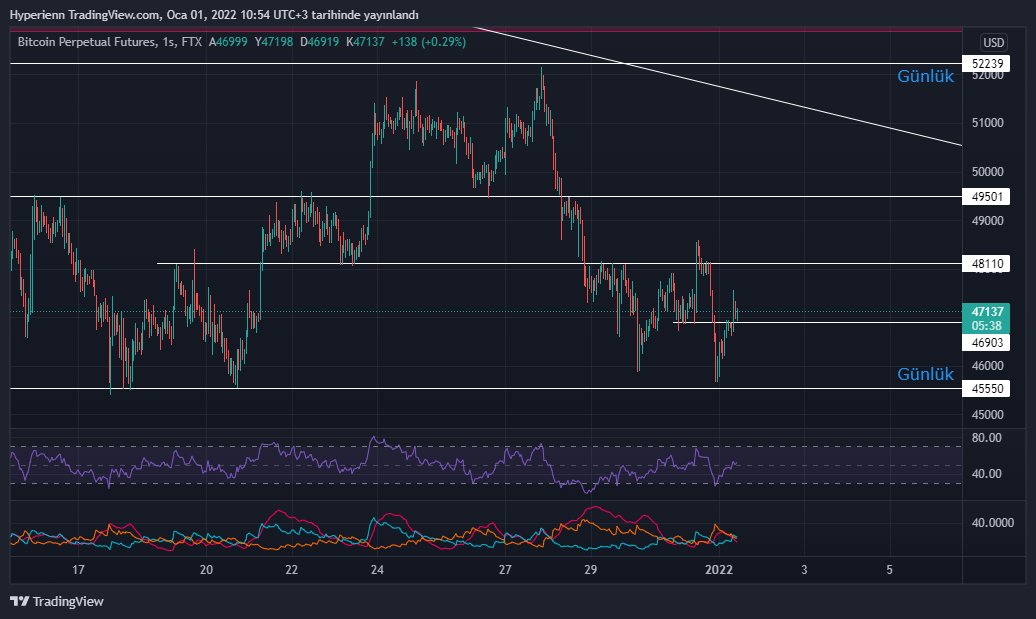The height and width of the screenshot is (619, 1036).
Task: Click the teal current price label 47137
Action: click(987, 312)
